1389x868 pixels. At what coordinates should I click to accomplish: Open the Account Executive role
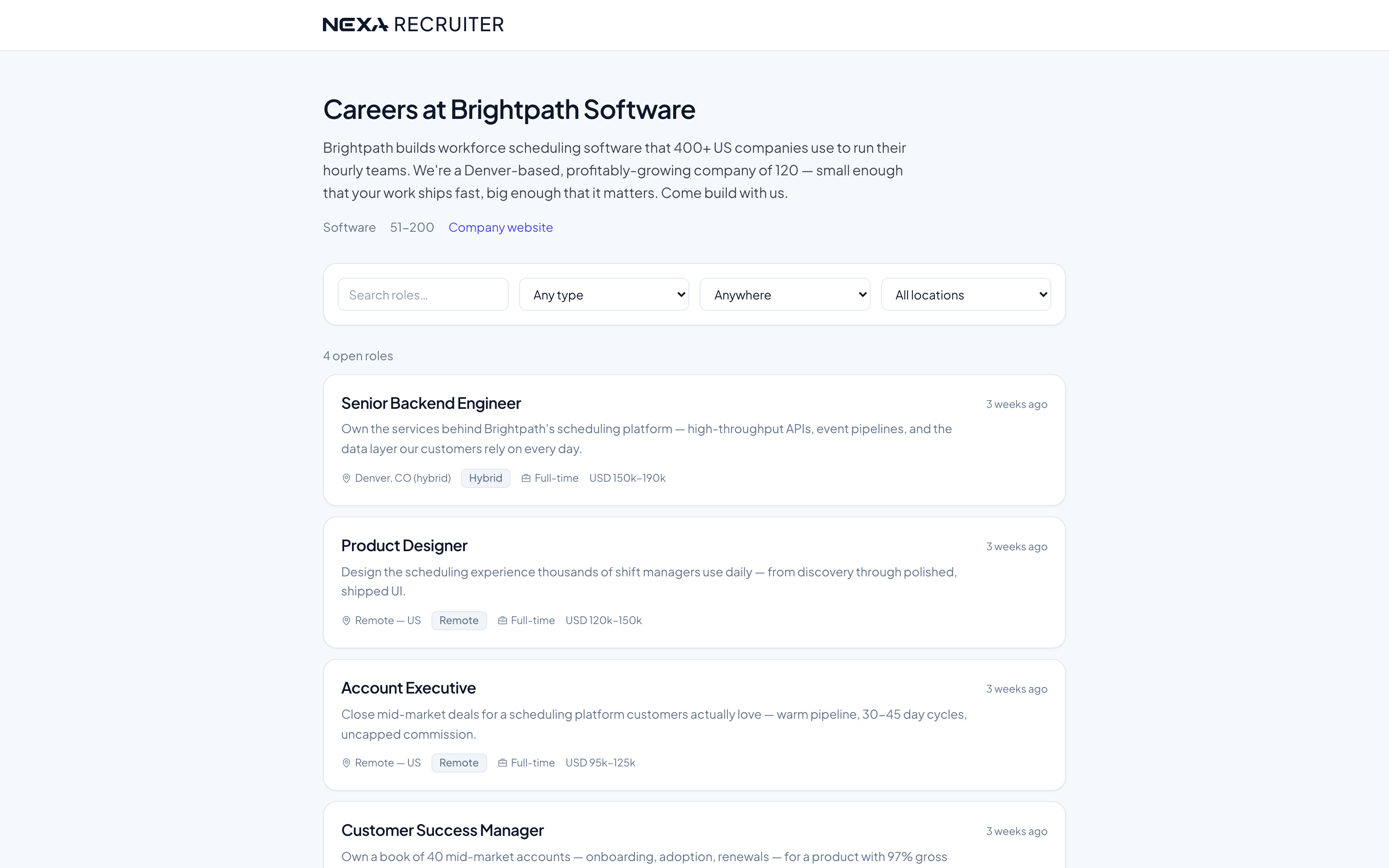click(408, 688)
